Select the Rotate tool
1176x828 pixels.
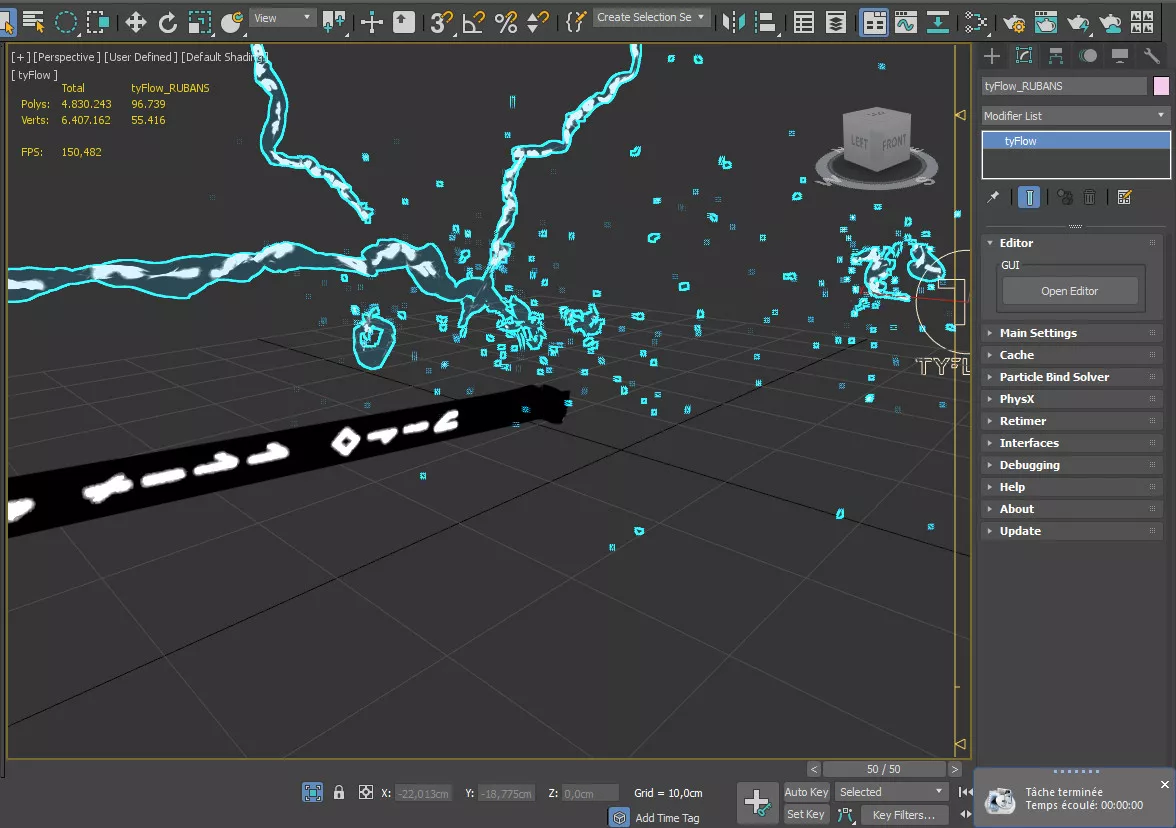pos(168,21)
